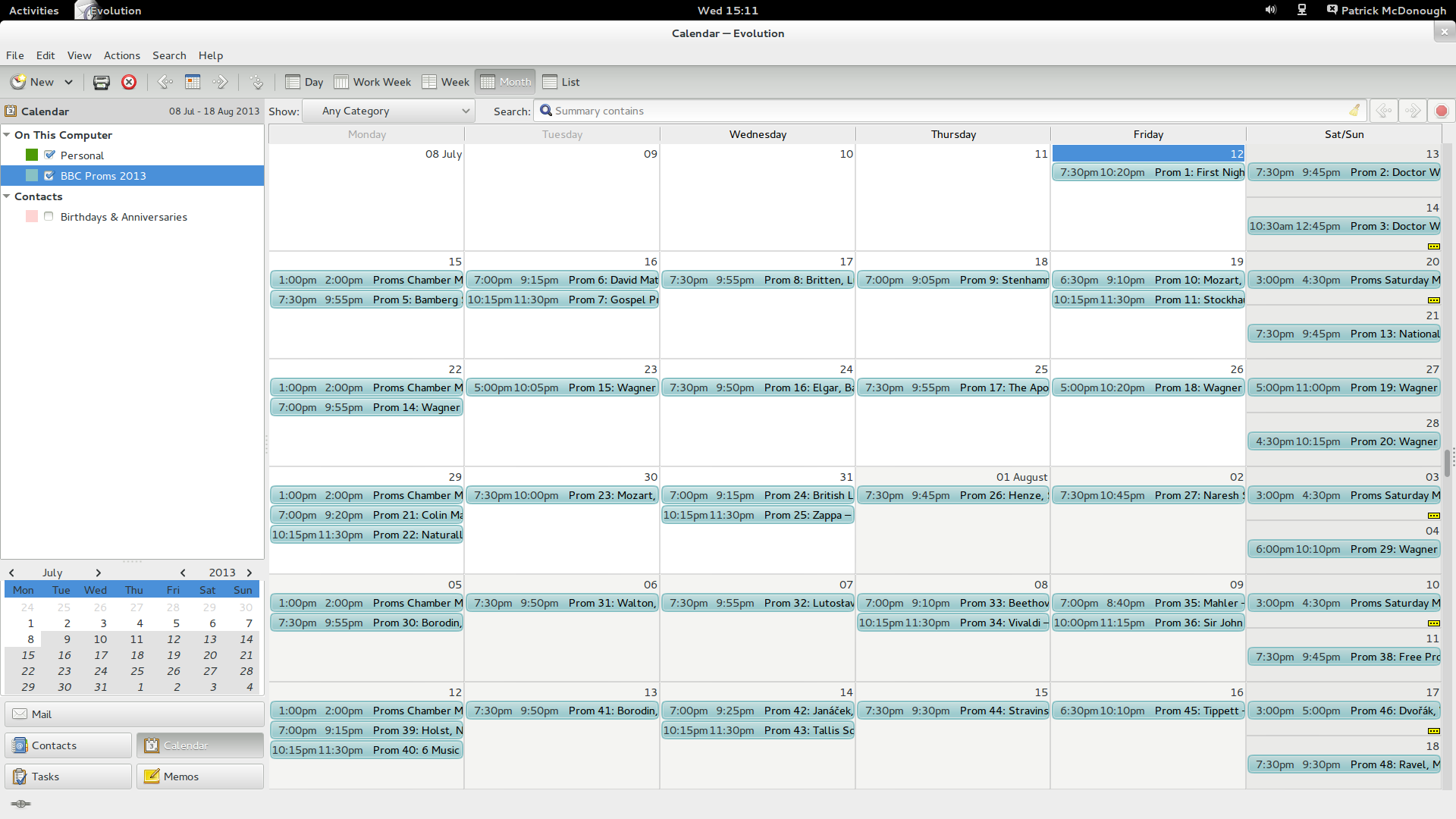Click the search next arrow button

click(1413, 111)
